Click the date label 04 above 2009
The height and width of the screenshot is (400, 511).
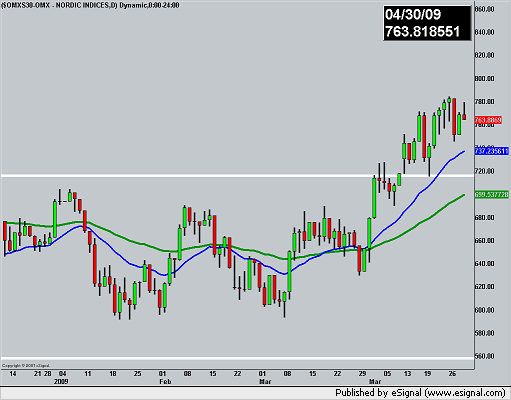point(62,374)
